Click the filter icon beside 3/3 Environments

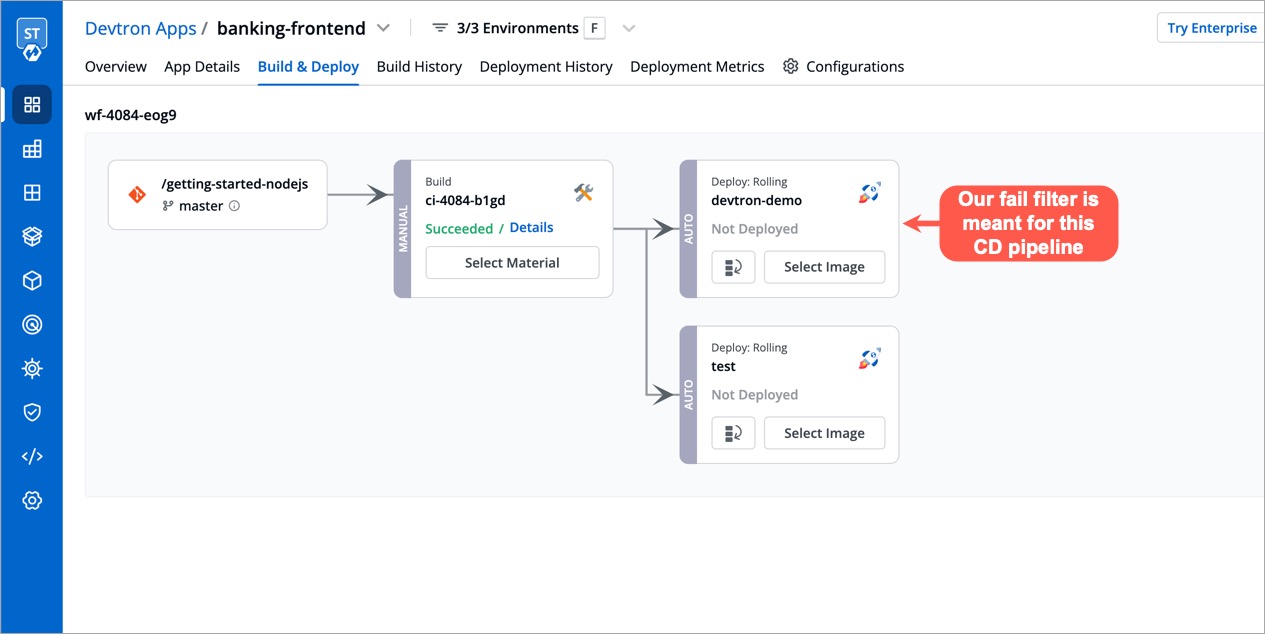(x=440, y=28)
